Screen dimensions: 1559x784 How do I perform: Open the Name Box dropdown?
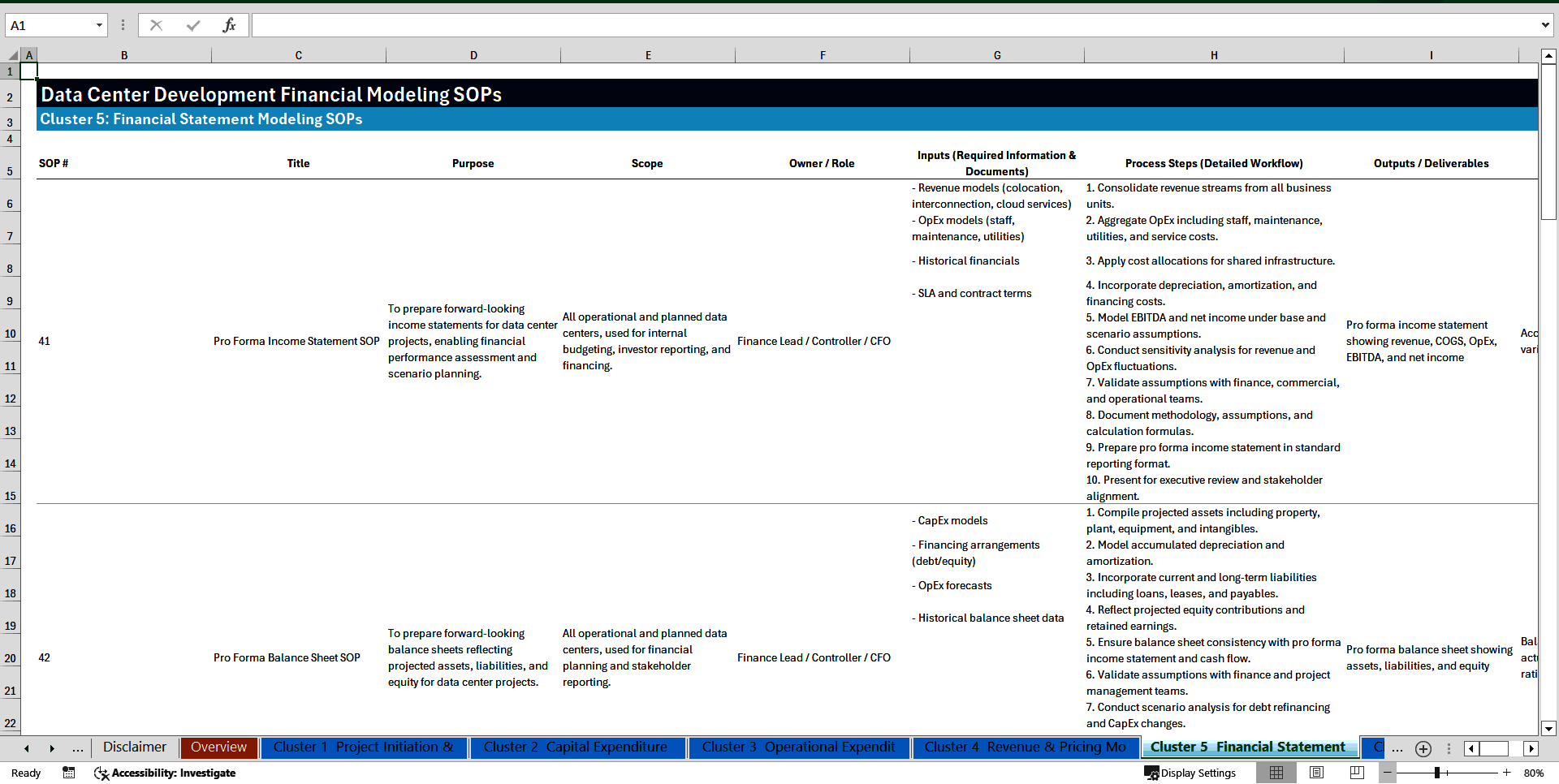point(101,24)
